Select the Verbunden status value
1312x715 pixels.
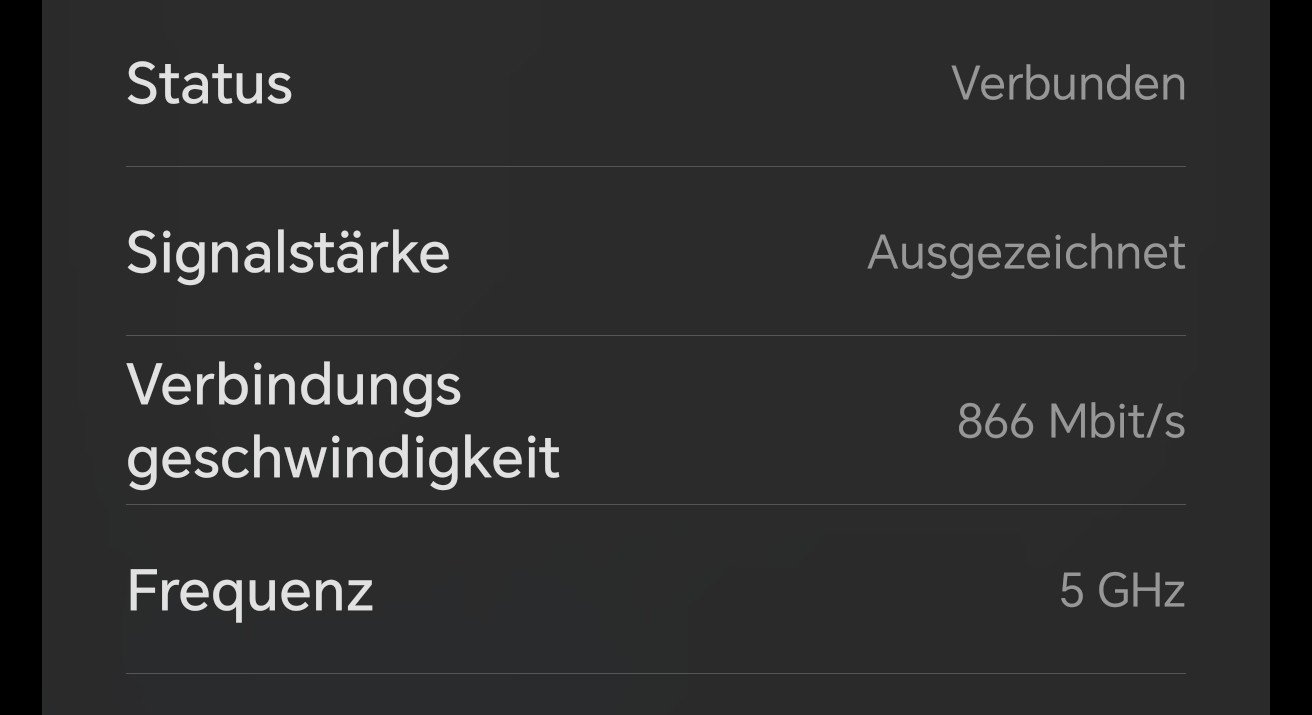pyautogui.click(x=1068, y=84)
